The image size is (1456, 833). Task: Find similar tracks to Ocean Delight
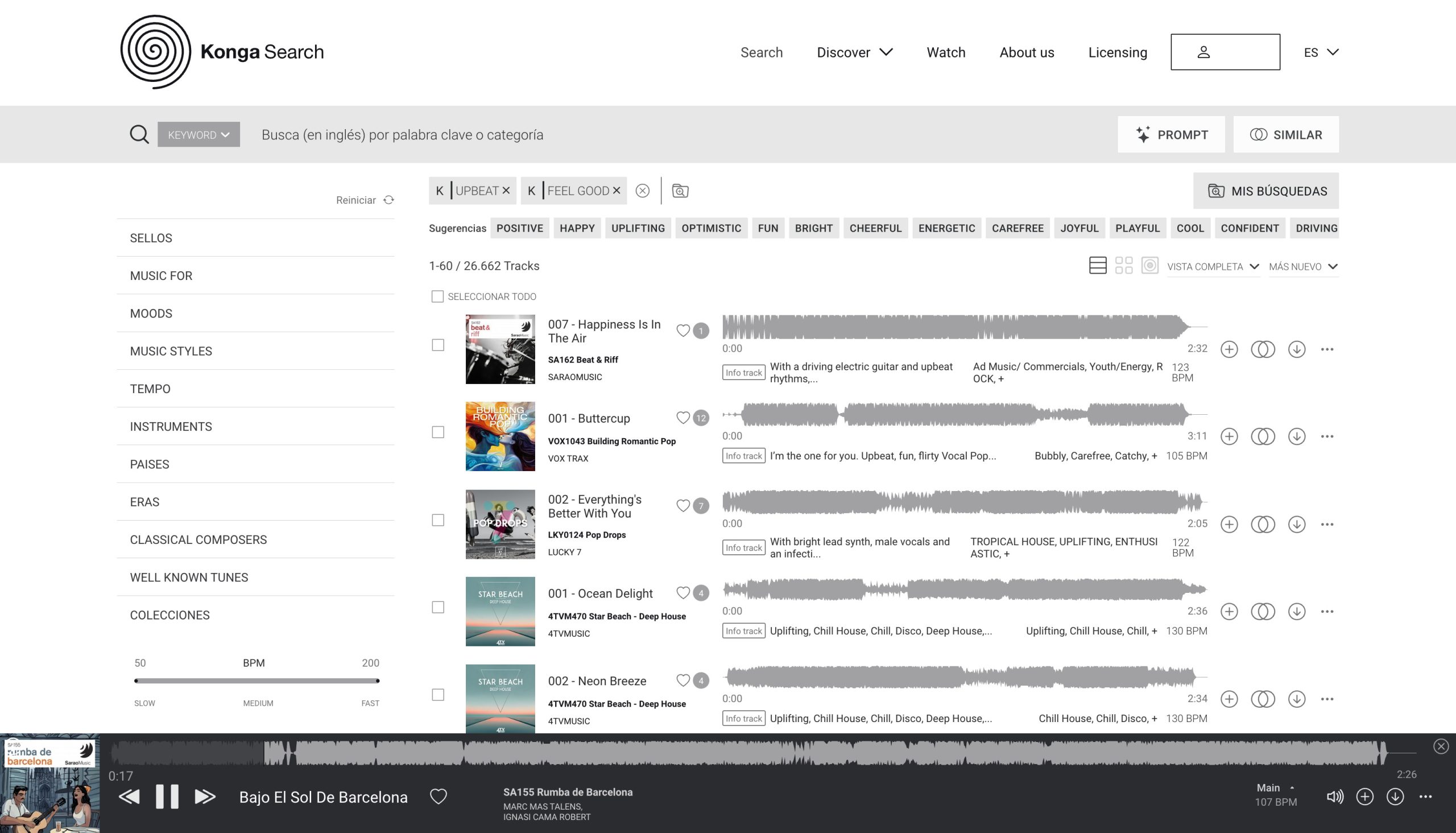tap(1263, 612)
